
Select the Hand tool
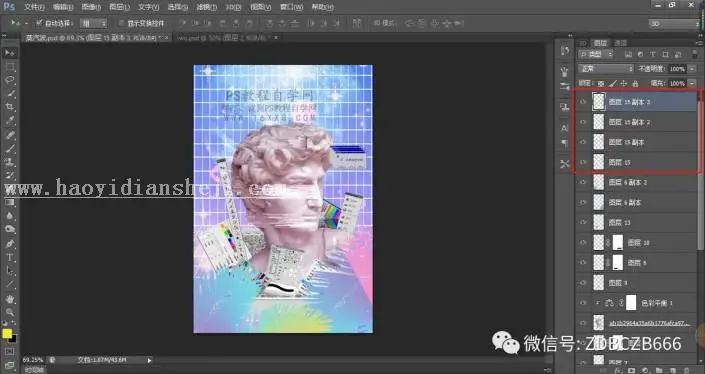pyautogui.click(x=9, y=299)
